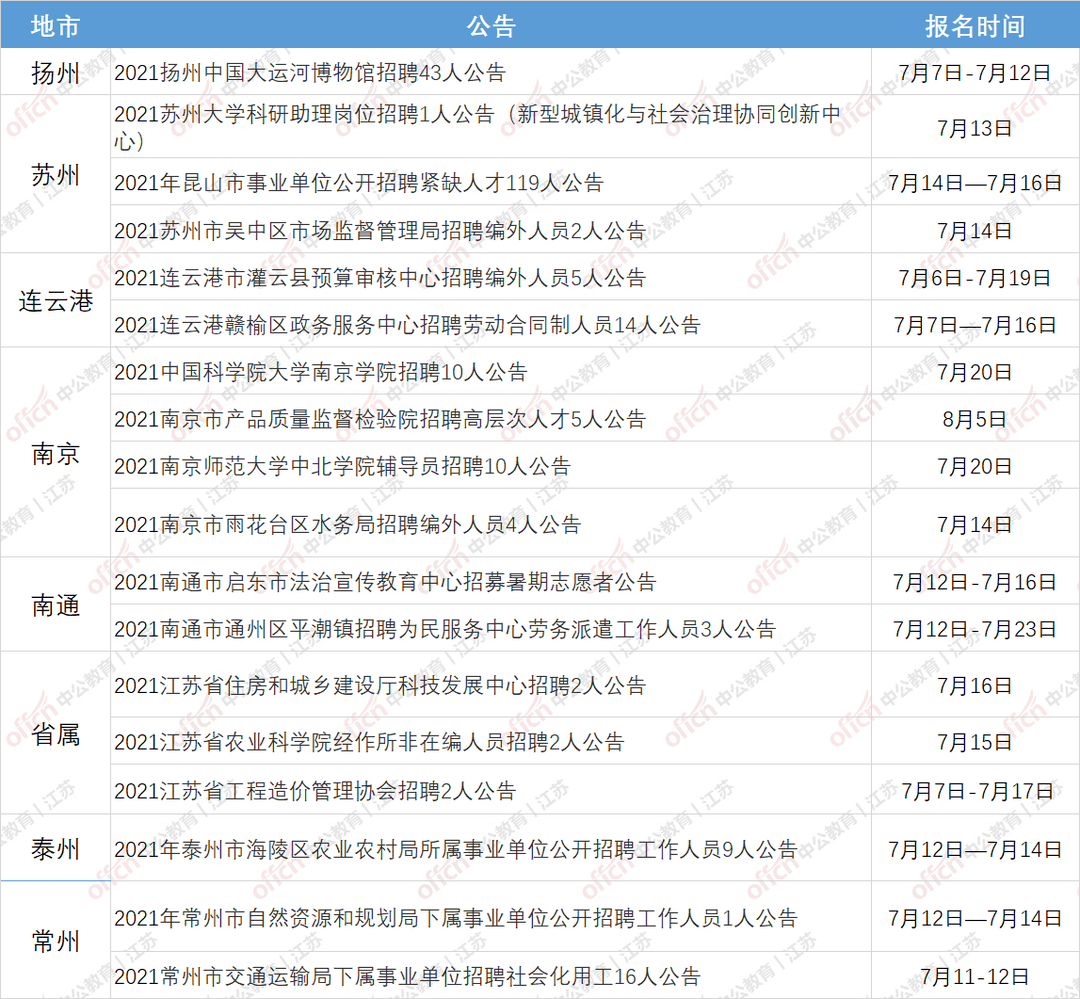Open the 吴中区市场监督管理局招聘编外人员 announcement
This screenshot has width=1080, height=999.
pos(380,230)
